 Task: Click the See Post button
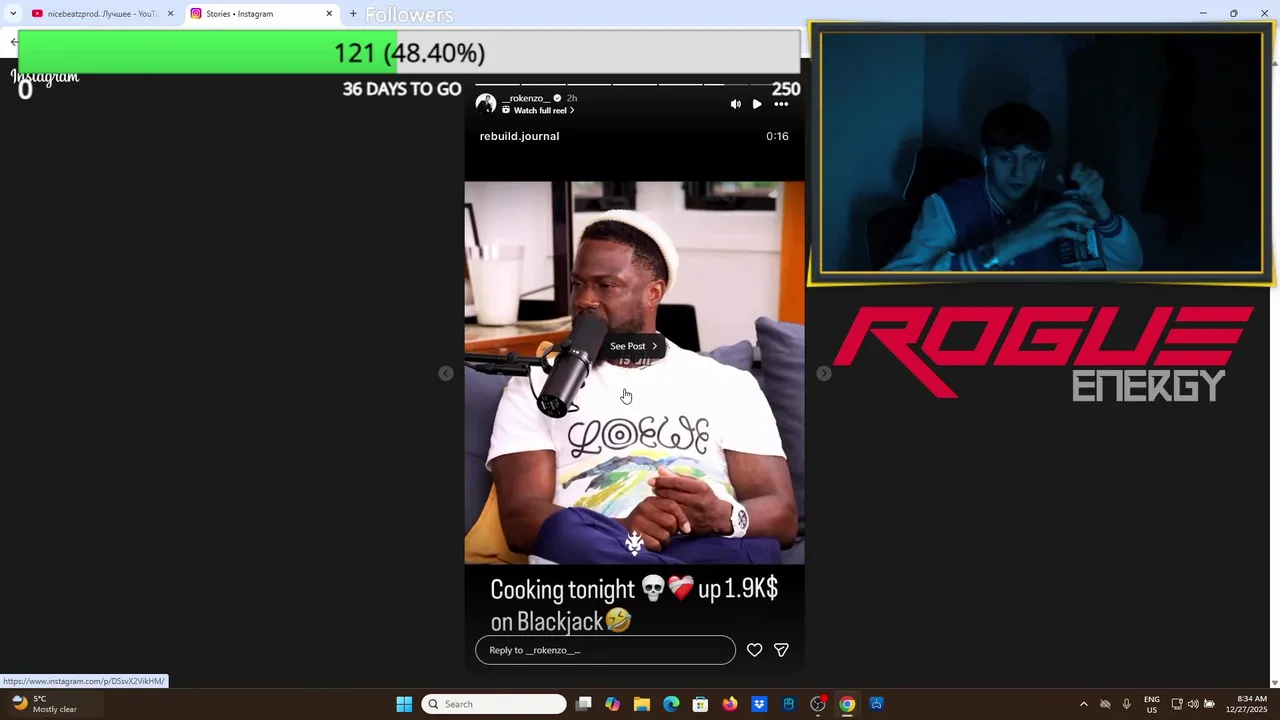[634, 346]
